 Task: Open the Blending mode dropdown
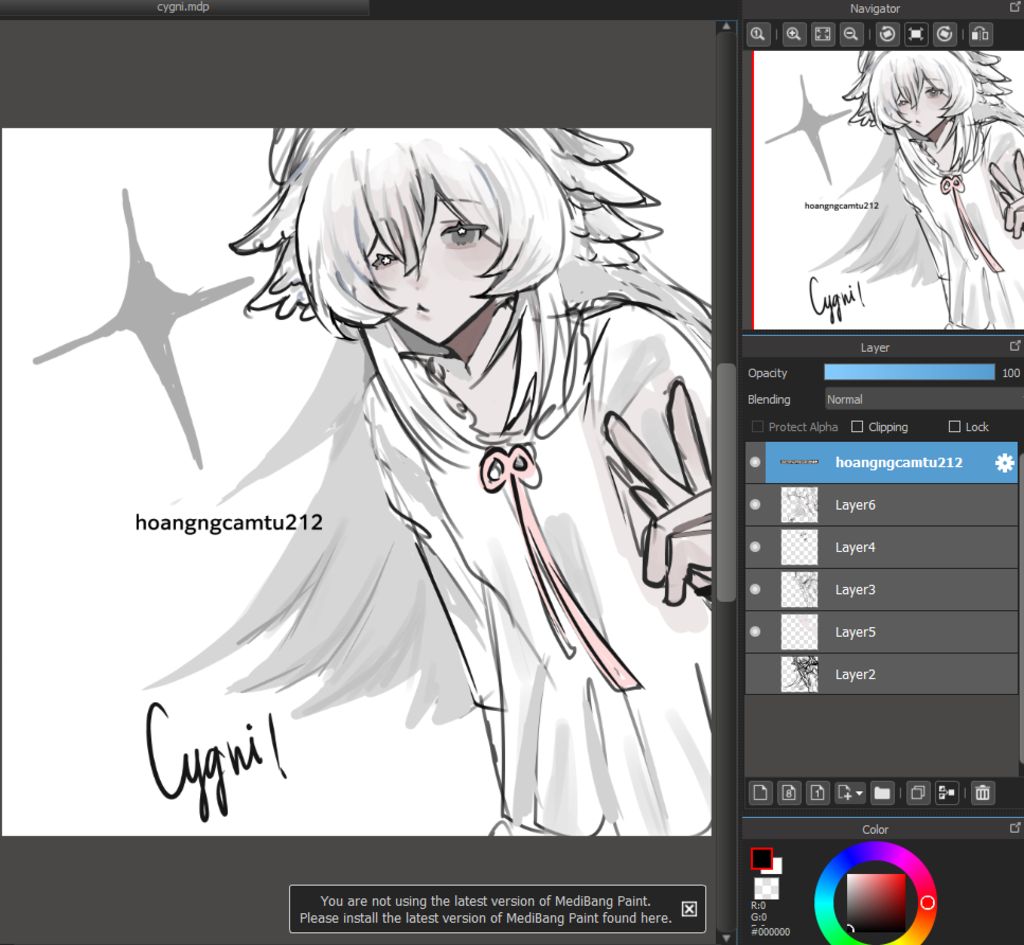923,399
